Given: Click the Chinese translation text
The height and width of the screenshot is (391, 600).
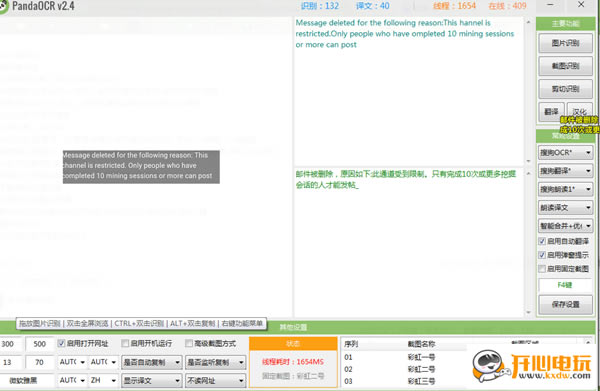Looking at the screenshot, I should click(406, 179).
